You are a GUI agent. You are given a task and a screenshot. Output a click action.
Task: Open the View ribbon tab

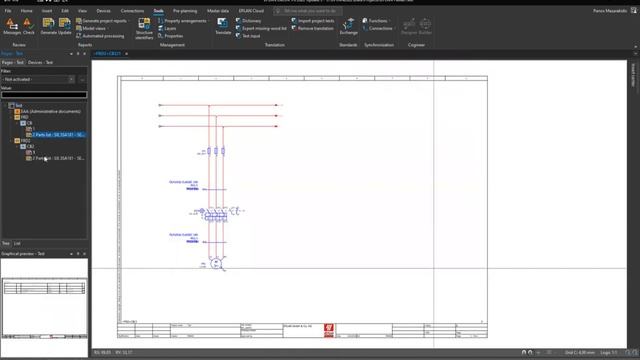pyautogui.click(x=82, y=11)
